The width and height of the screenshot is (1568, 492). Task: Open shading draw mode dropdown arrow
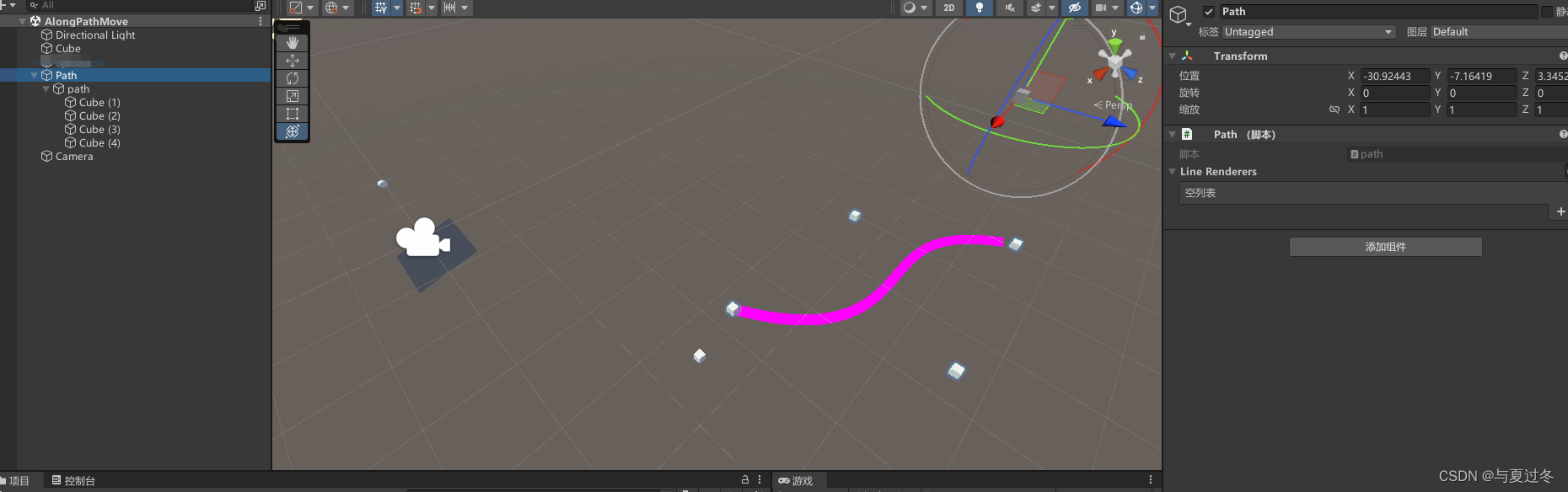click(x=310, y=8)
